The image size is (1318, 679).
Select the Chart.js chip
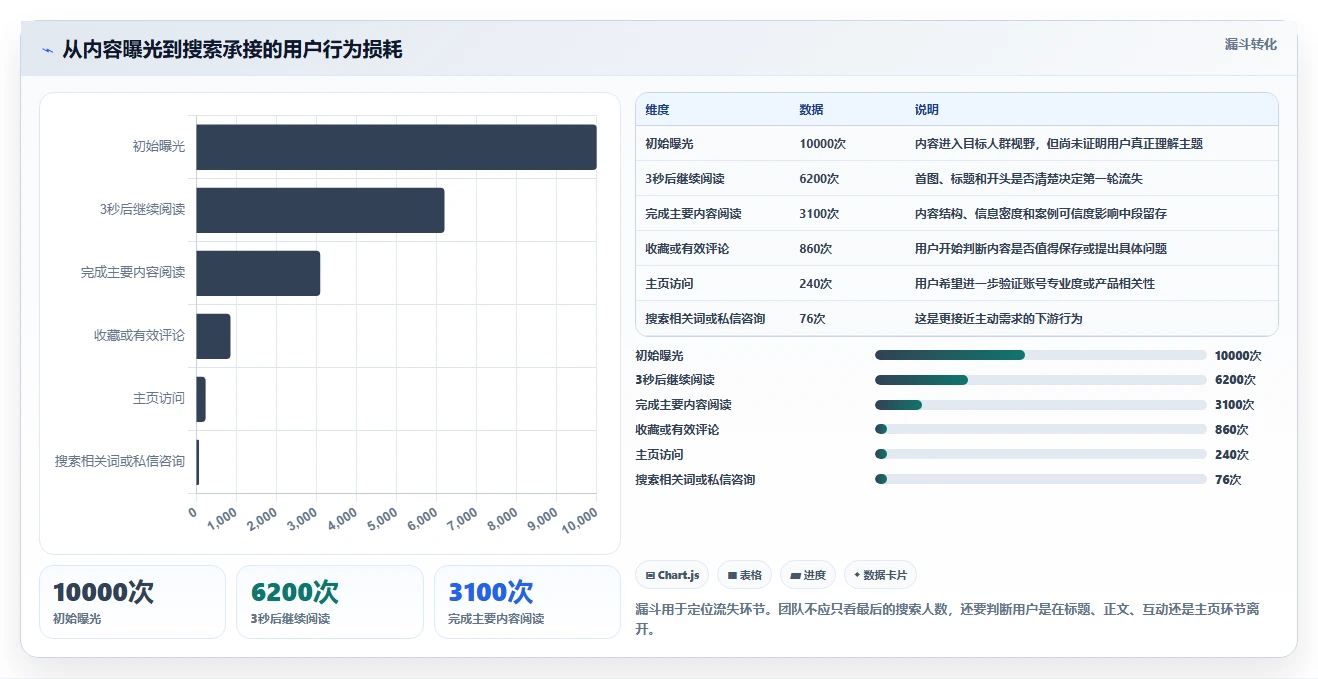[x=672, y=575]
